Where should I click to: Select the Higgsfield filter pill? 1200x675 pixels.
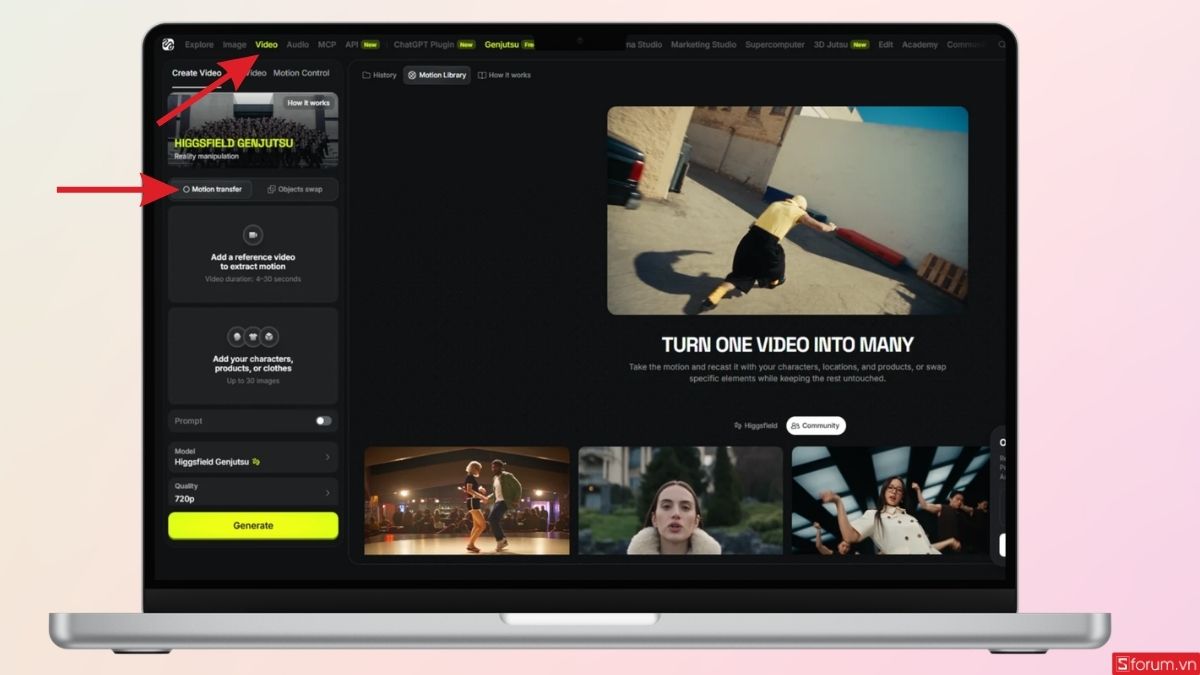756,426
